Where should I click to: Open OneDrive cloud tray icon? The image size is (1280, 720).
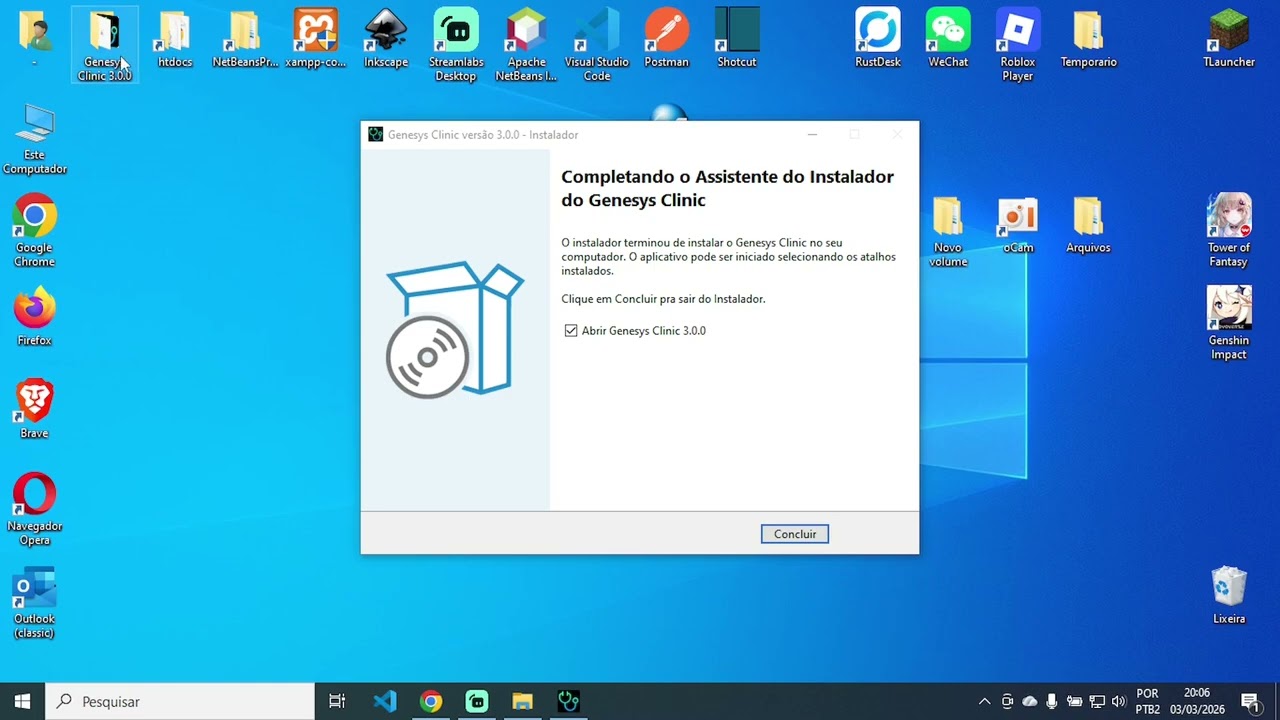tap(1030, 702)
